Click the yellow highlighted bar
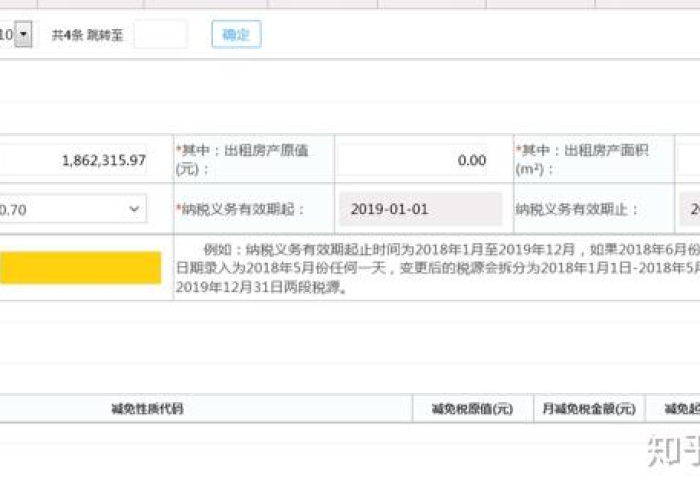This screenshot has width=700, height=500. tap(80, 267)
